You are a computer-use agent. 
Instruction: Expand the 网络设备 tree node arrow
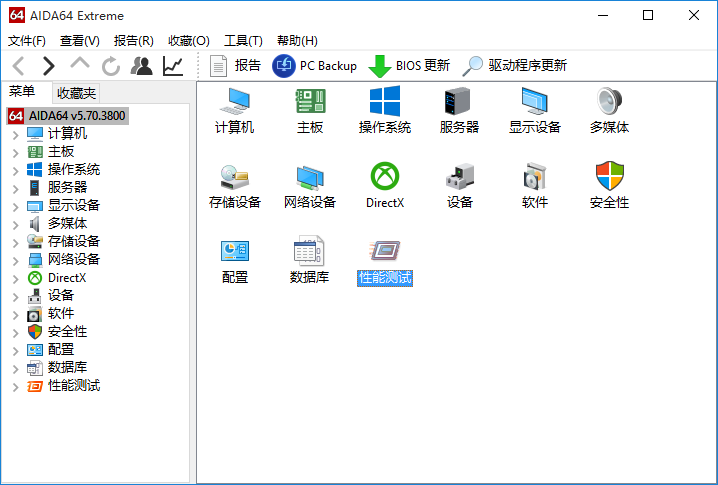[x=15, y=260]
